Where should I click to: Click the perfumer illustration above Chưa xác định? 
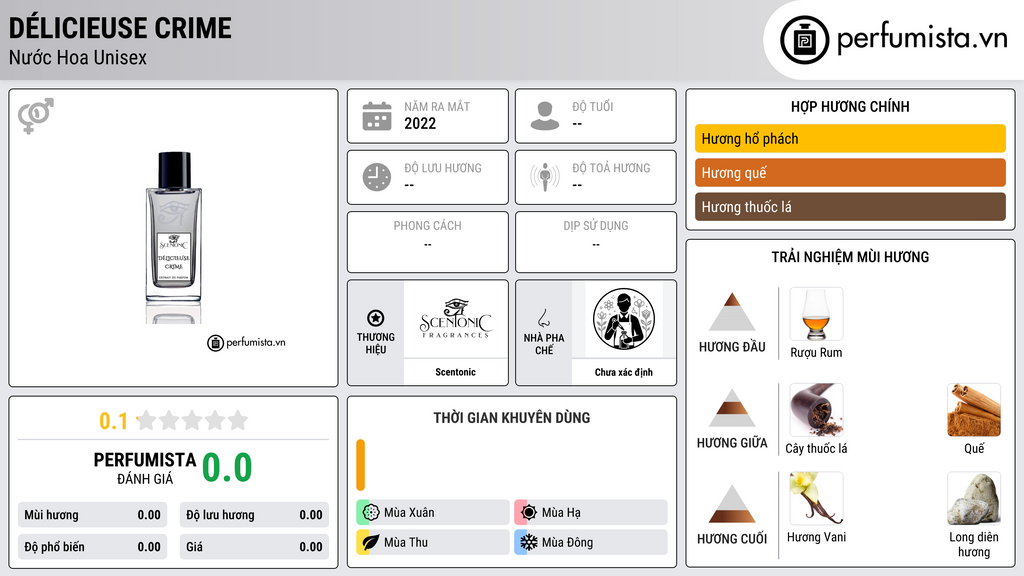click(624, 319)
